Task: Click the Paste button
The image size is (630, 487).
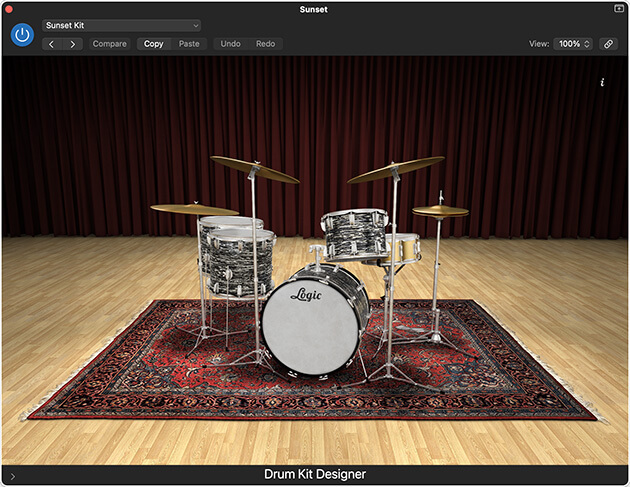Action: [x=189, y=44]
